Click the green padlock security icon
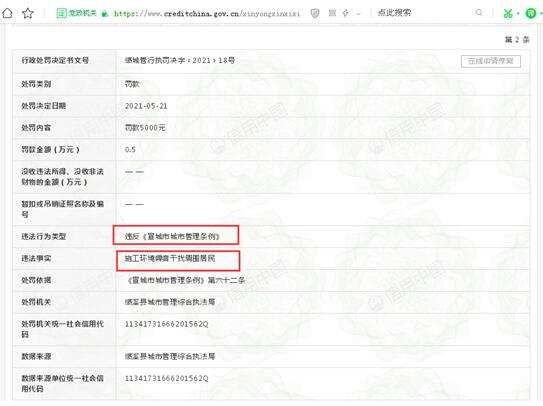 tap(105, 14)
